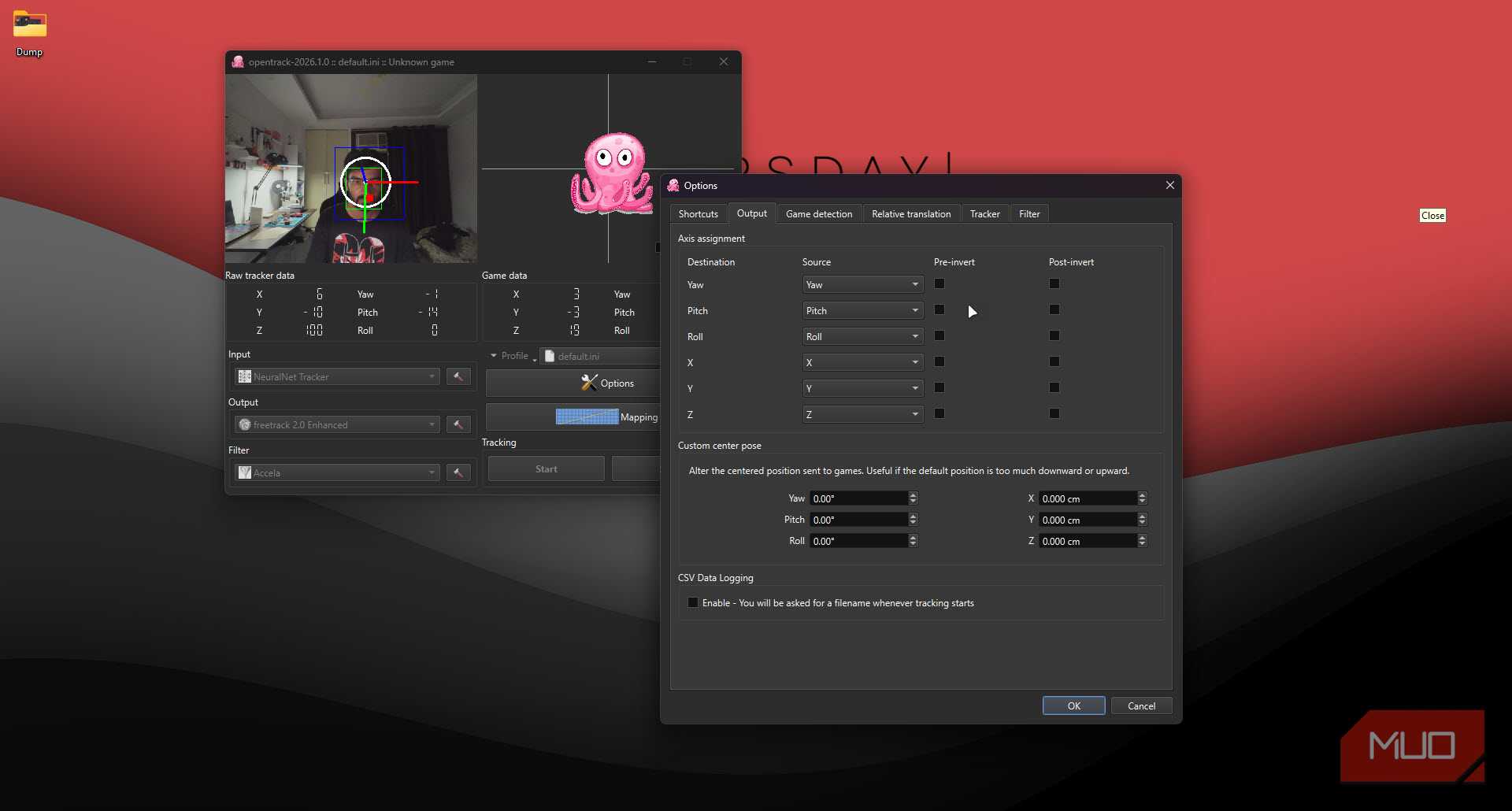Start tracking in opentrack
Viewport: 1512px width, 811px height.
(x=546, y=468)
